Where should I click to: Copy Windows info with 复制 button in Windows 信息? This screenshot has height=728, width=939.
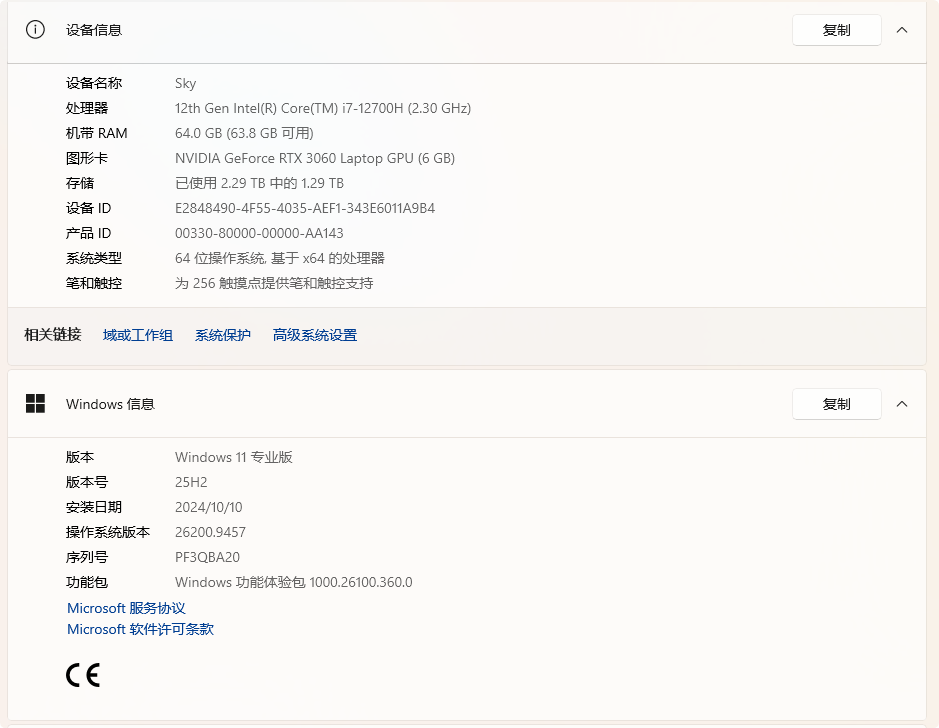[x=836, y=404]
